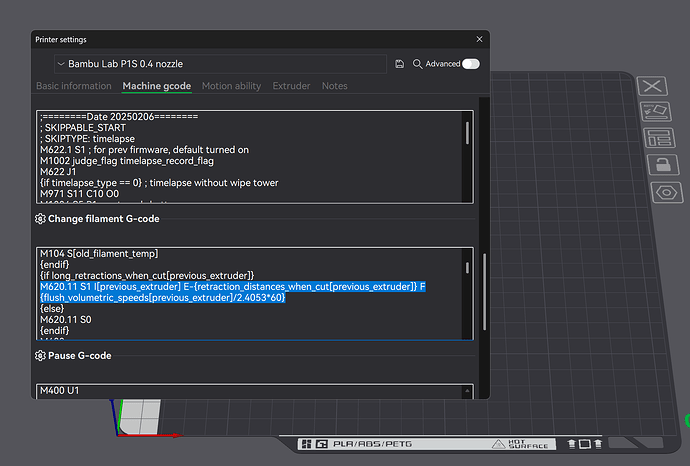
Task: Click the plate auto-orient icon
Action: (656, 112)
